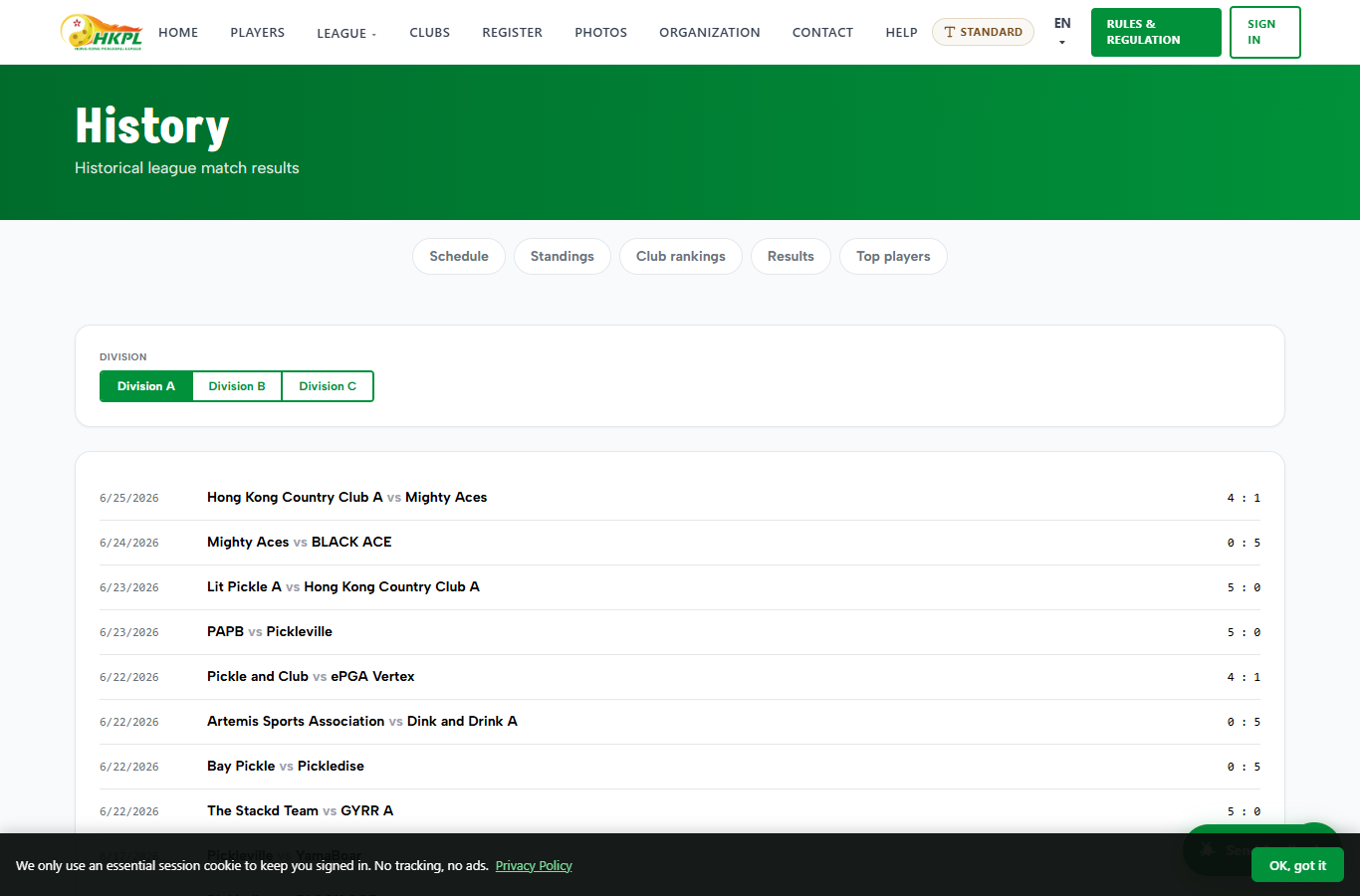Click The Stackd Team vs GYRR A
This screenshot has width=1360, height=896.
(x=300, y=811)
